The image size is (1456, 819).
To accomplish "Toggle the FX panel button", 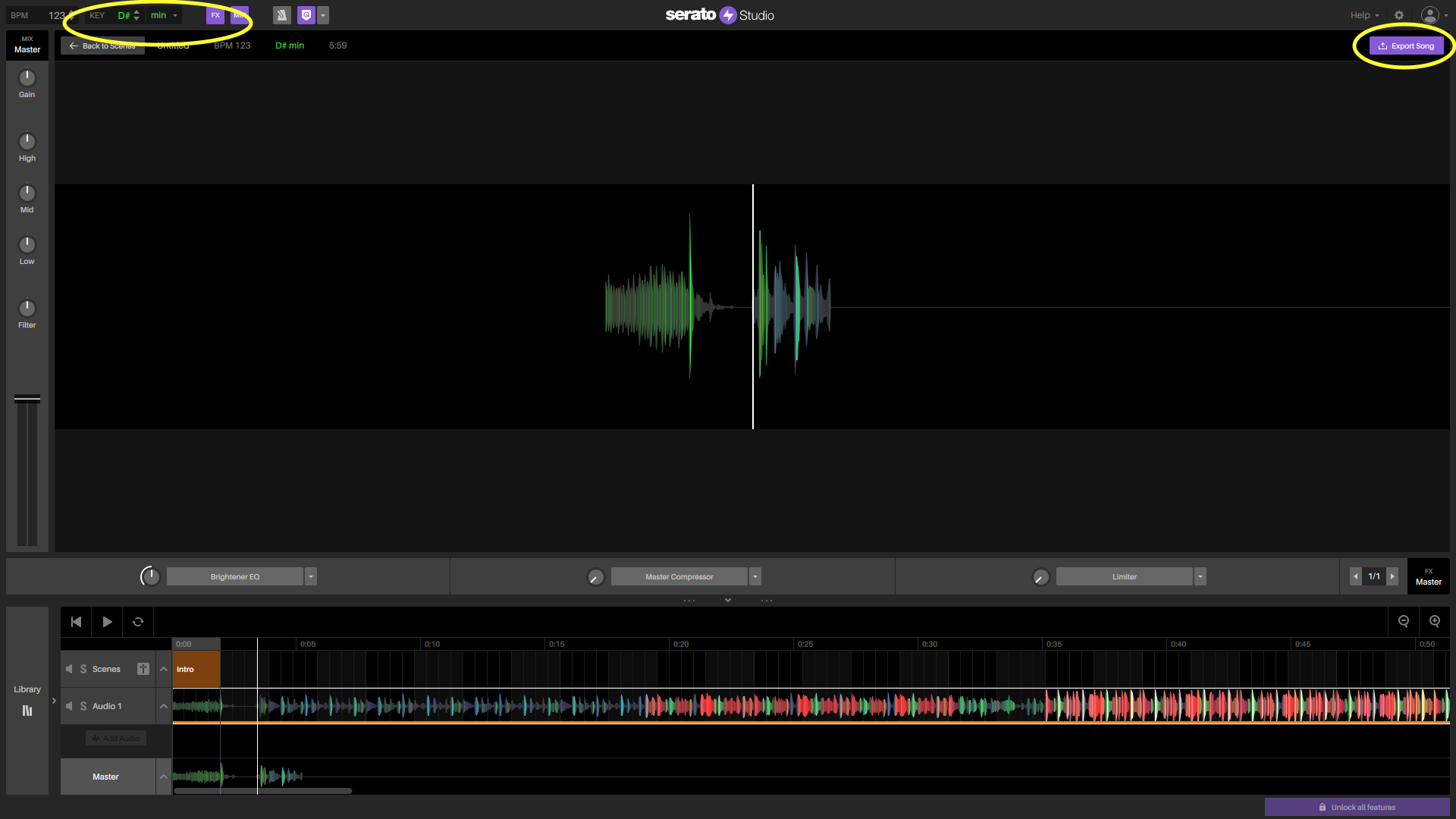I will [x=215, y=15].
